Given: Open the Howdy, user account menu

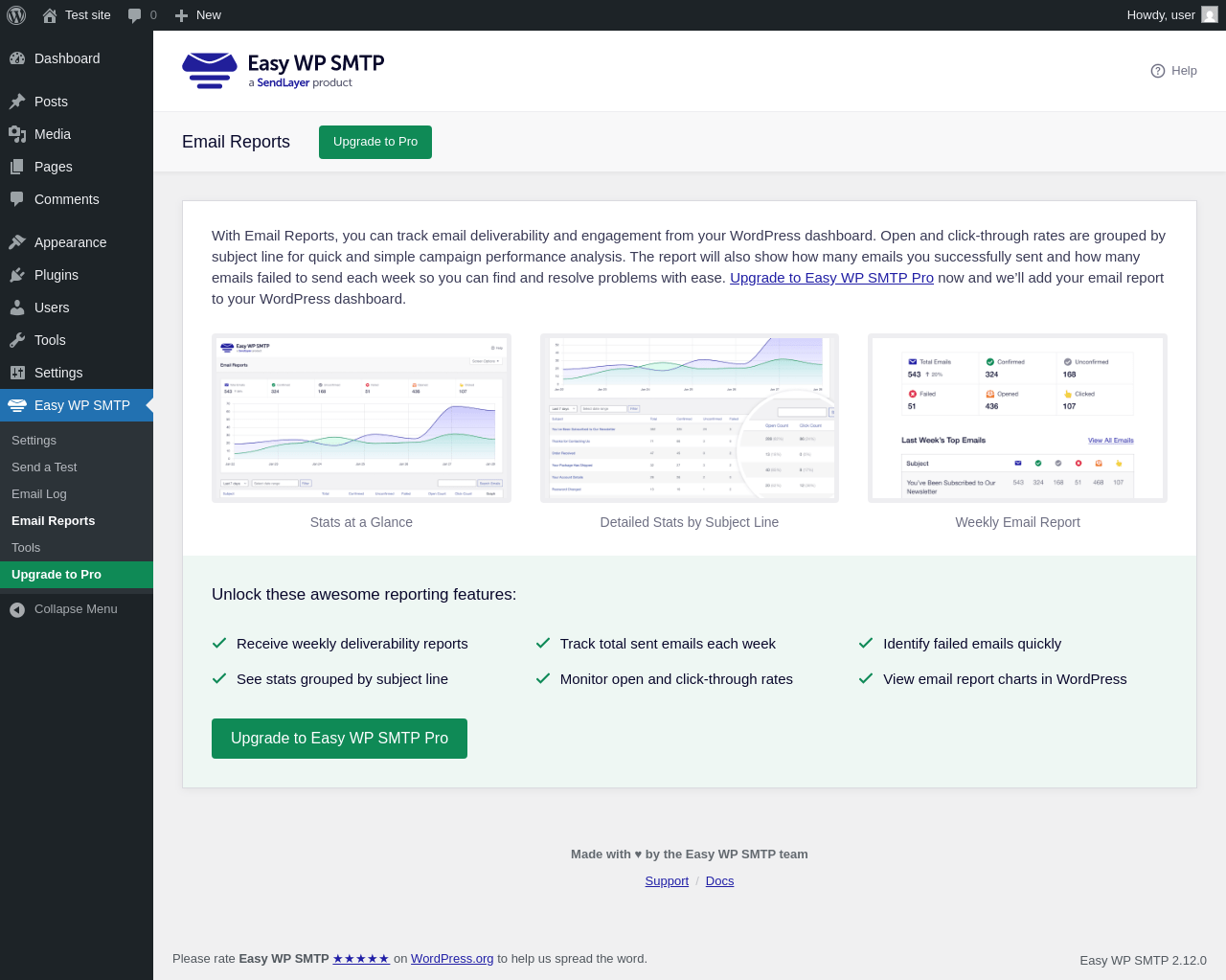Looking at the screenshot, I should click(1172, 15).
